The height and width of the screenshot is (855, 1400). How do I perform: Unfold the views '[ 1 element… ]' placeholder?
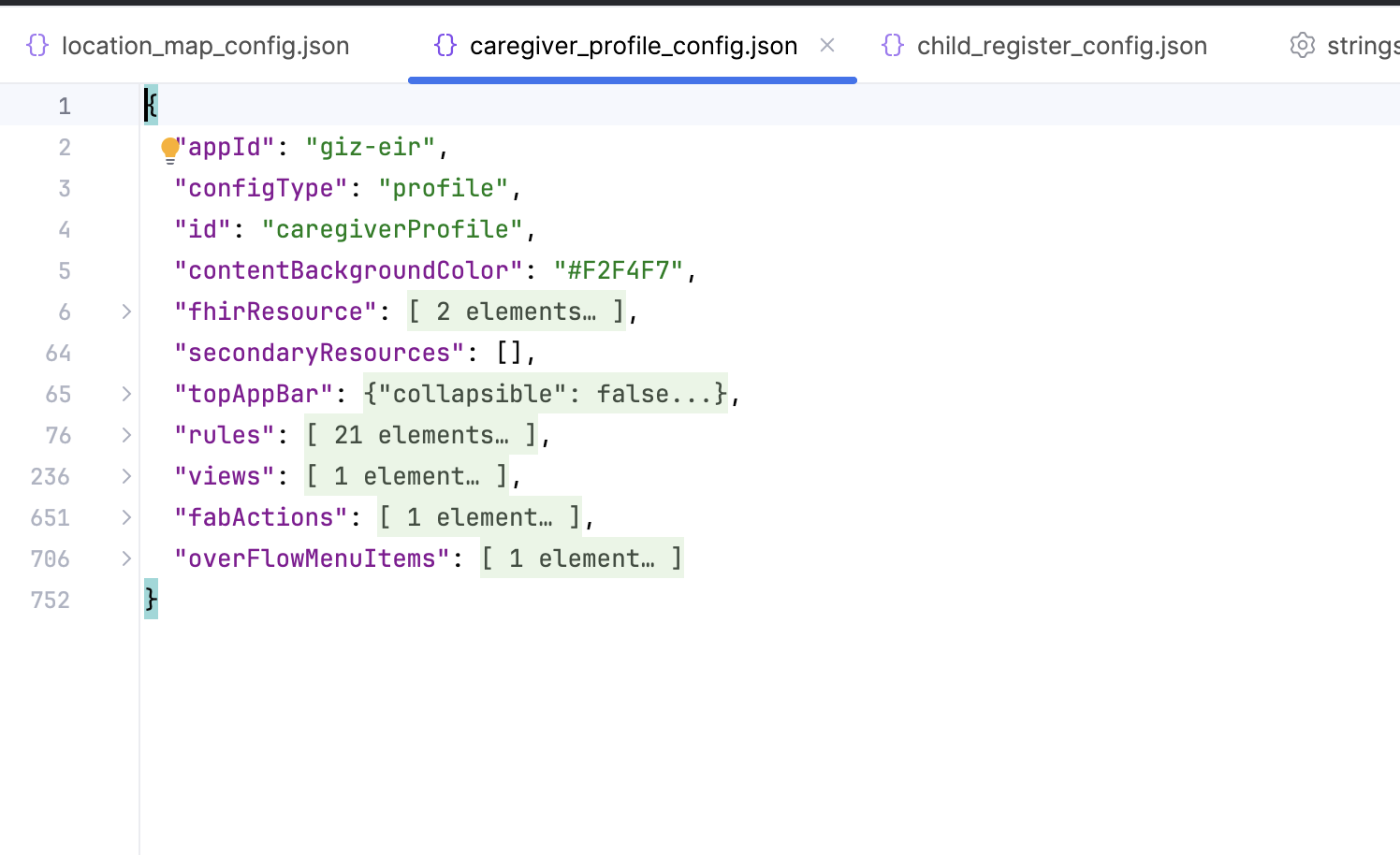pos(406,476)
